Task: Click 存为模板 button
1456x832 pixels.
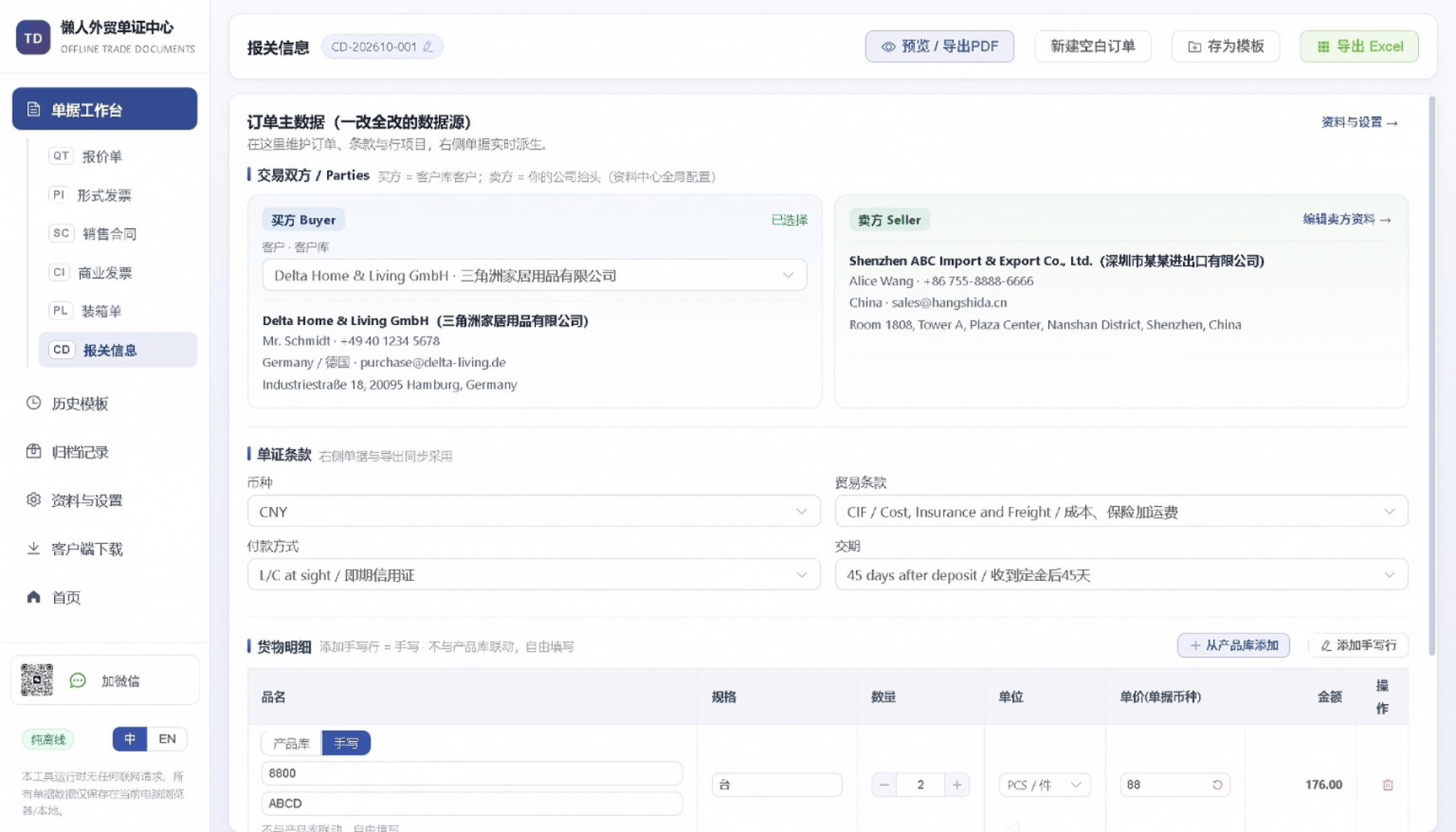Action: coord(1225,46)
